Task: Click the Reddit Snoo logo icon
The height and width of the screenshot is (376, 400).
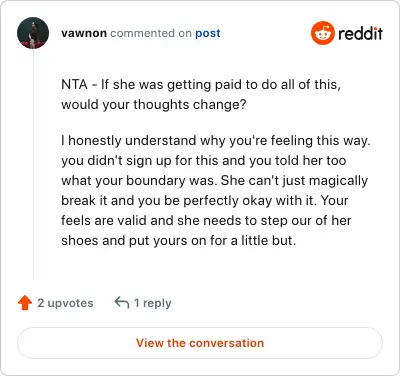Action: pos(323,33)
